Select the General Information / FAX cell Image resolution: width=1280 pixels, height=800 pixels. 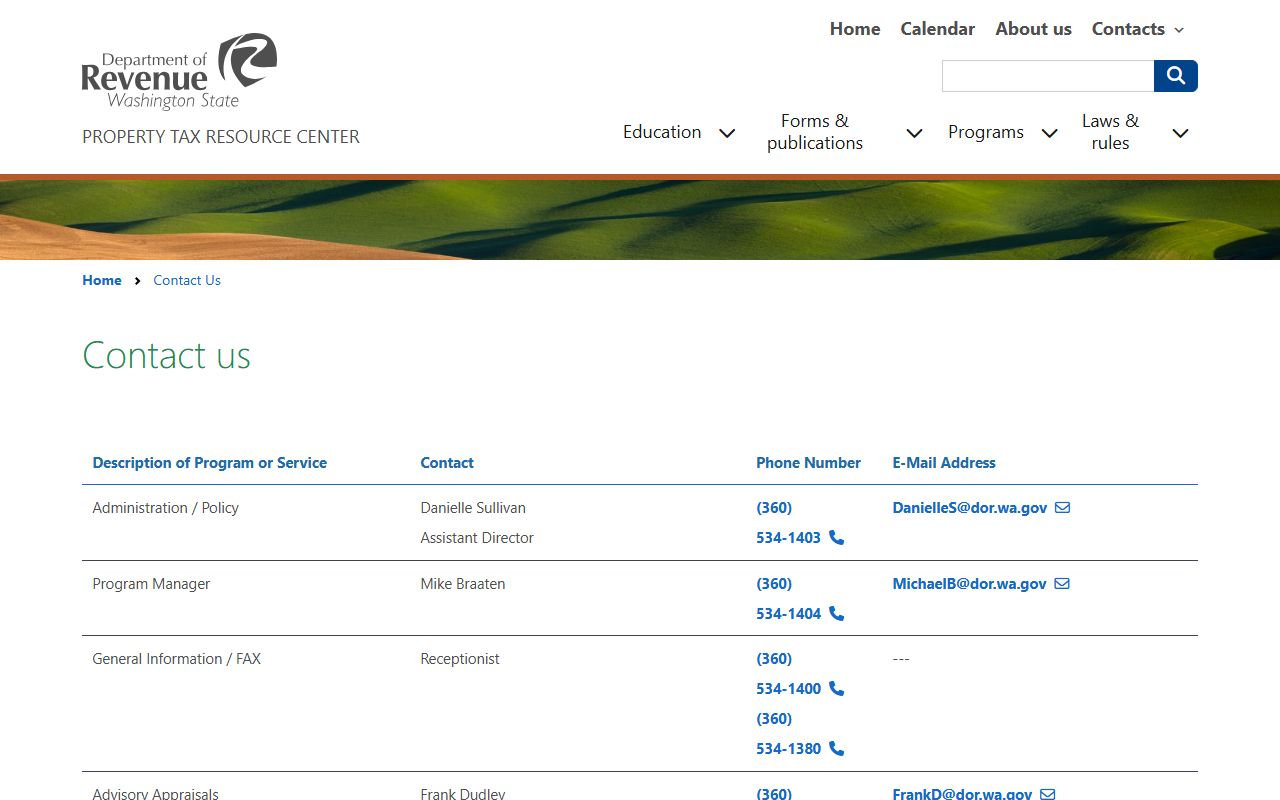pos(176,659)
